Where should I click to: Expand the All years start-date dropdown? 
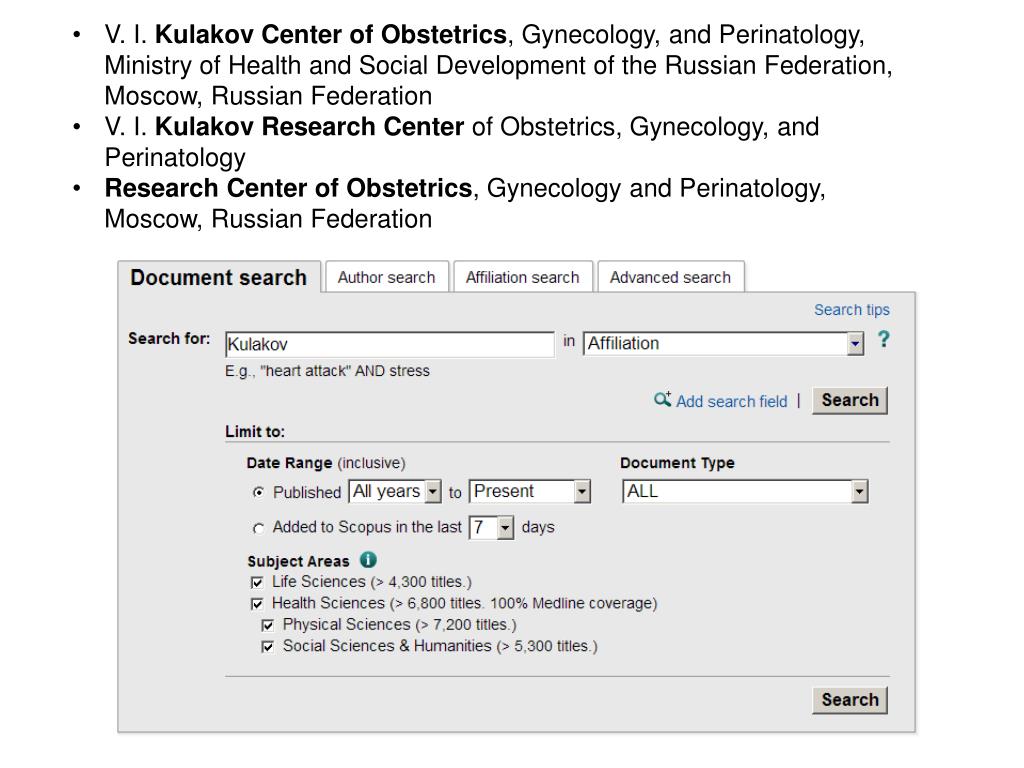(395, 491)
